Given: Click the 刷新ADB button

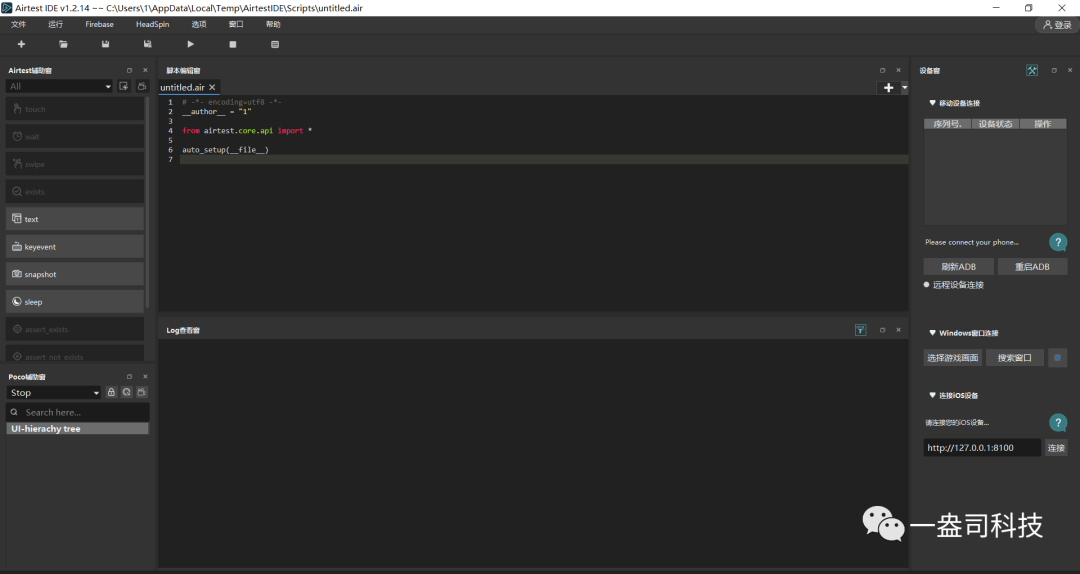Looking at the screenshot, I should click(959, 267).
